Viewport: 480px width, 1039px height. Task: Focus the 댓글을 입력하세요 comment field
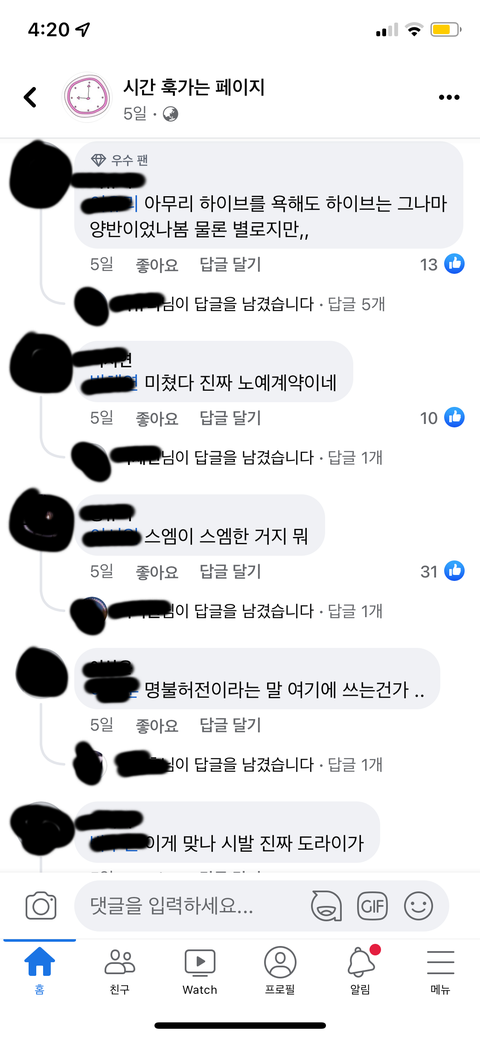[x=192, y=906]
